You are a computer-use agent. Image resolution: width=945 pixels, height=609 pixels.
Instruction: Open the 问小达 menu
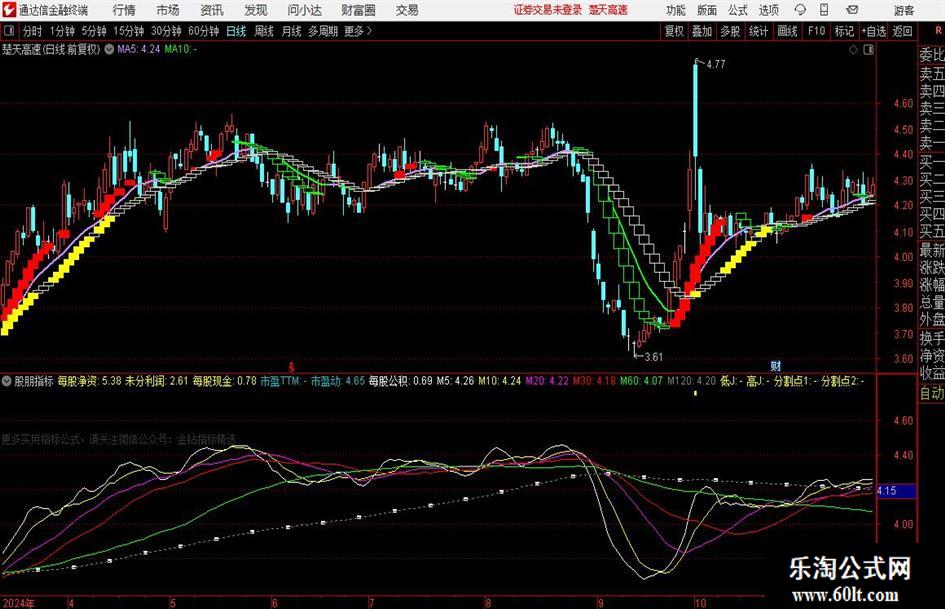304,10
